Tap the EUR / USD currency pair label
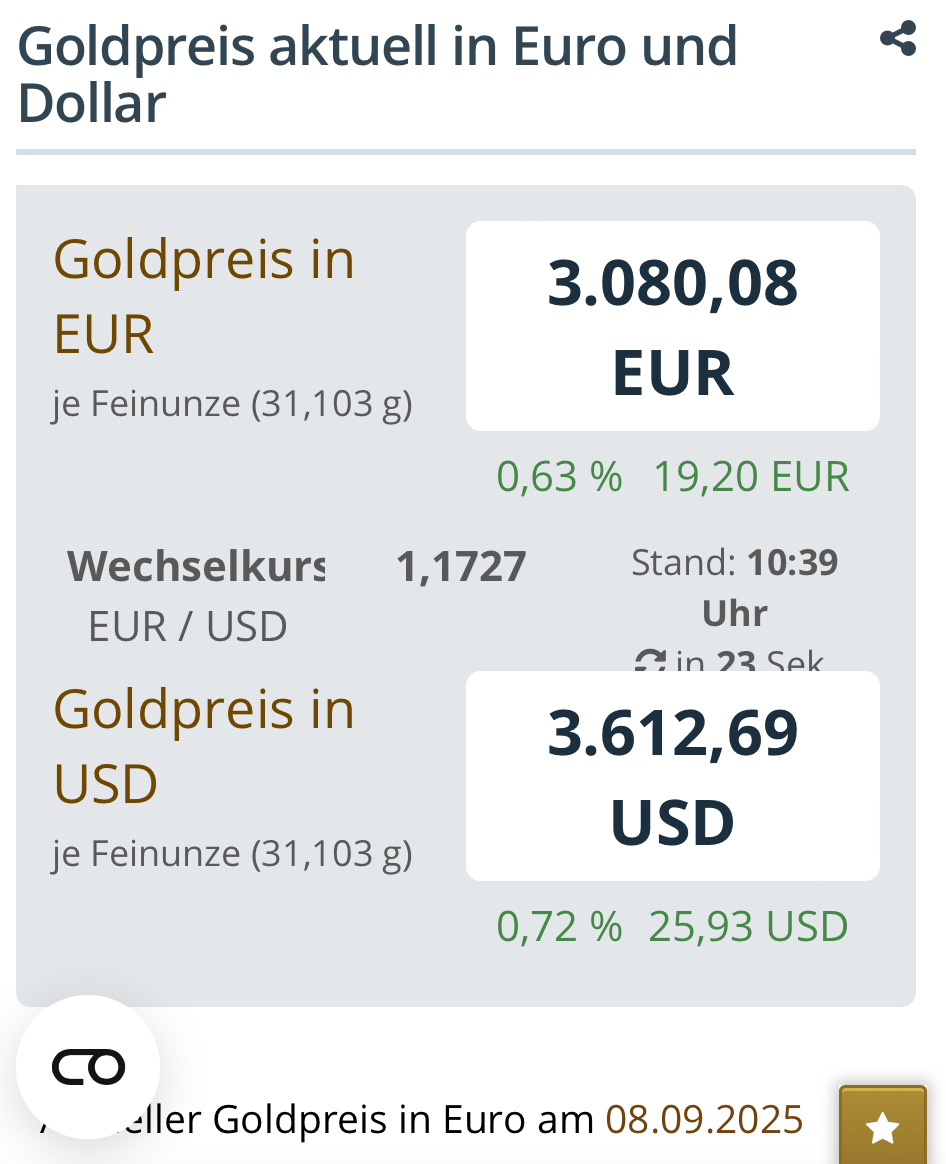Image resolution: width=946 pixels, height=1164 pixels. coord(188,627)
